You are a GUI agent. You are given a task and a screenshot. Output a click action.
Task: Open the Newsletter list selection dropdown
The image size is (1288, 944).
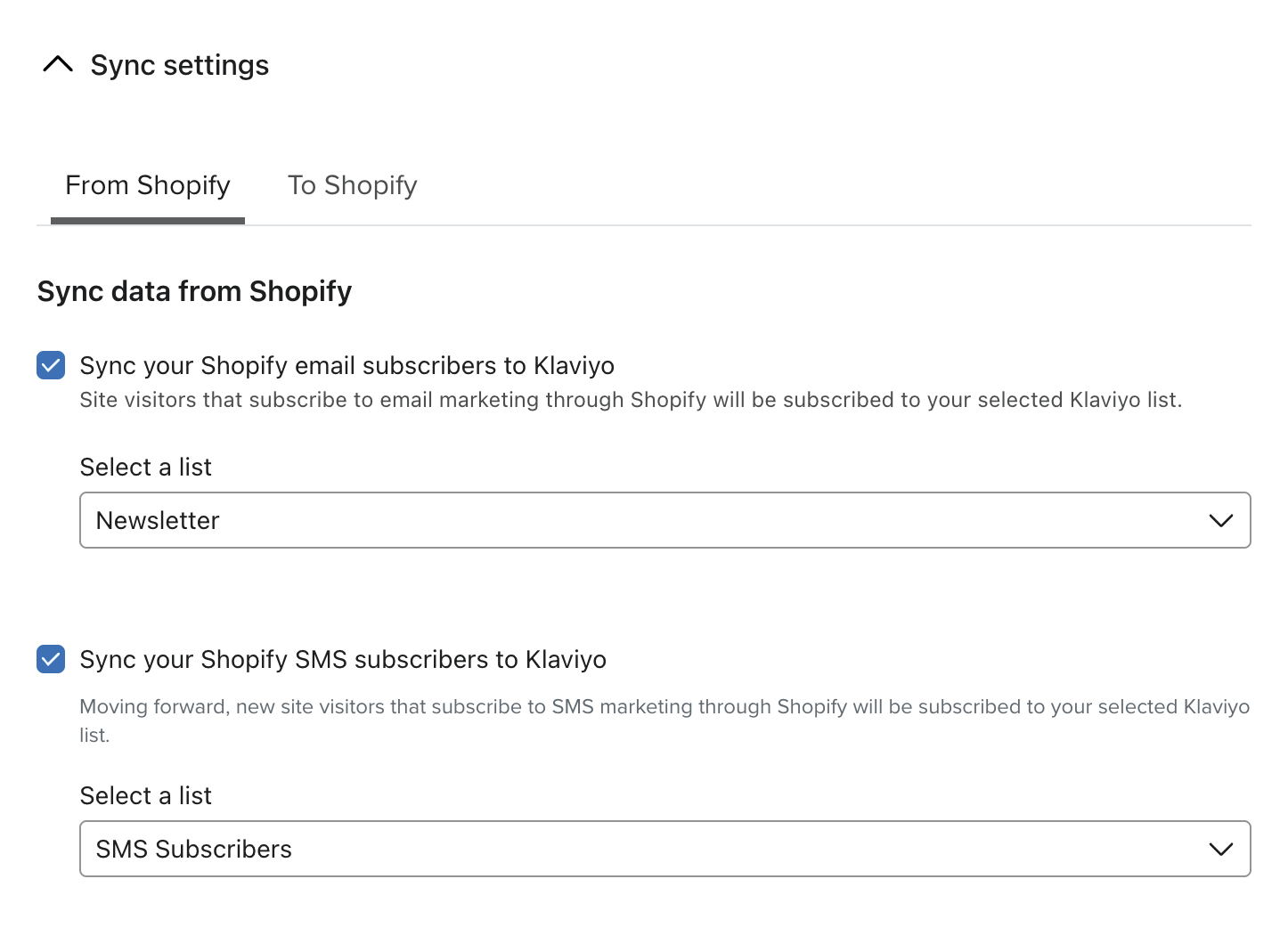665,520
